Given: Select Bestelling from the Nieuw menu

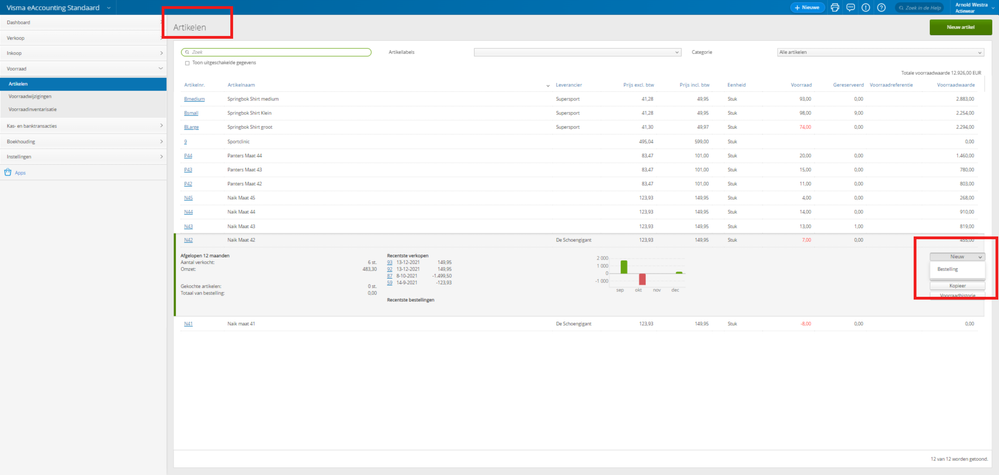Looking at the screenshot, I should tap(948, 269).
